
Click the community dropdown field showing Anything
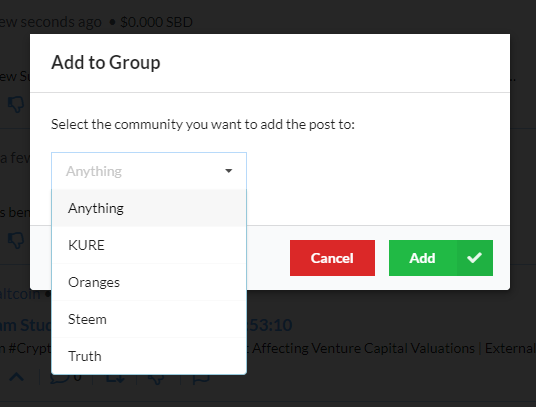tap(149, 171)
